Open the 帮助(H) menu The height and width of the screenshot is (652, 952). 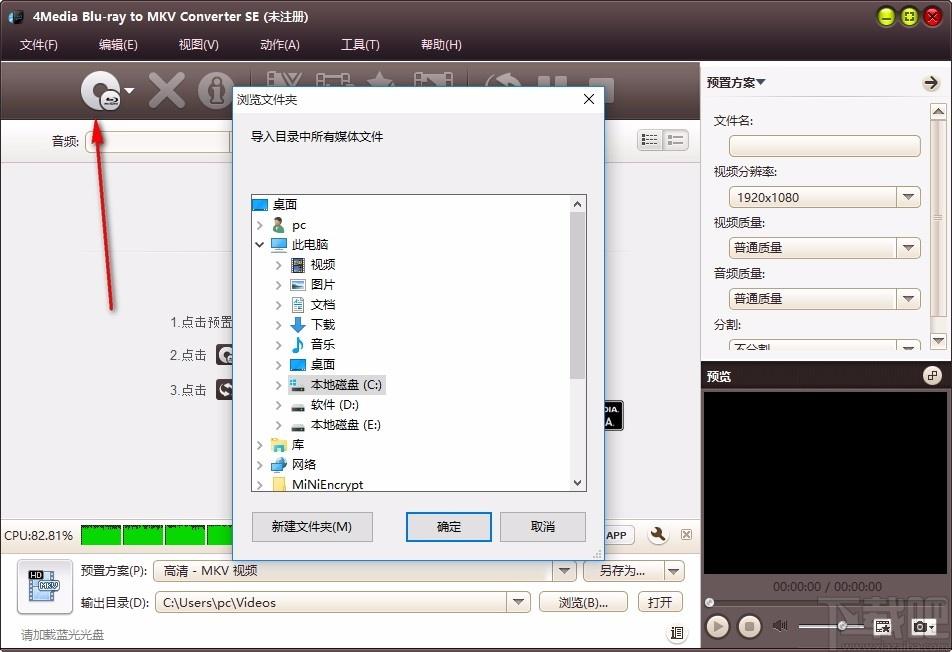point(441,44)
